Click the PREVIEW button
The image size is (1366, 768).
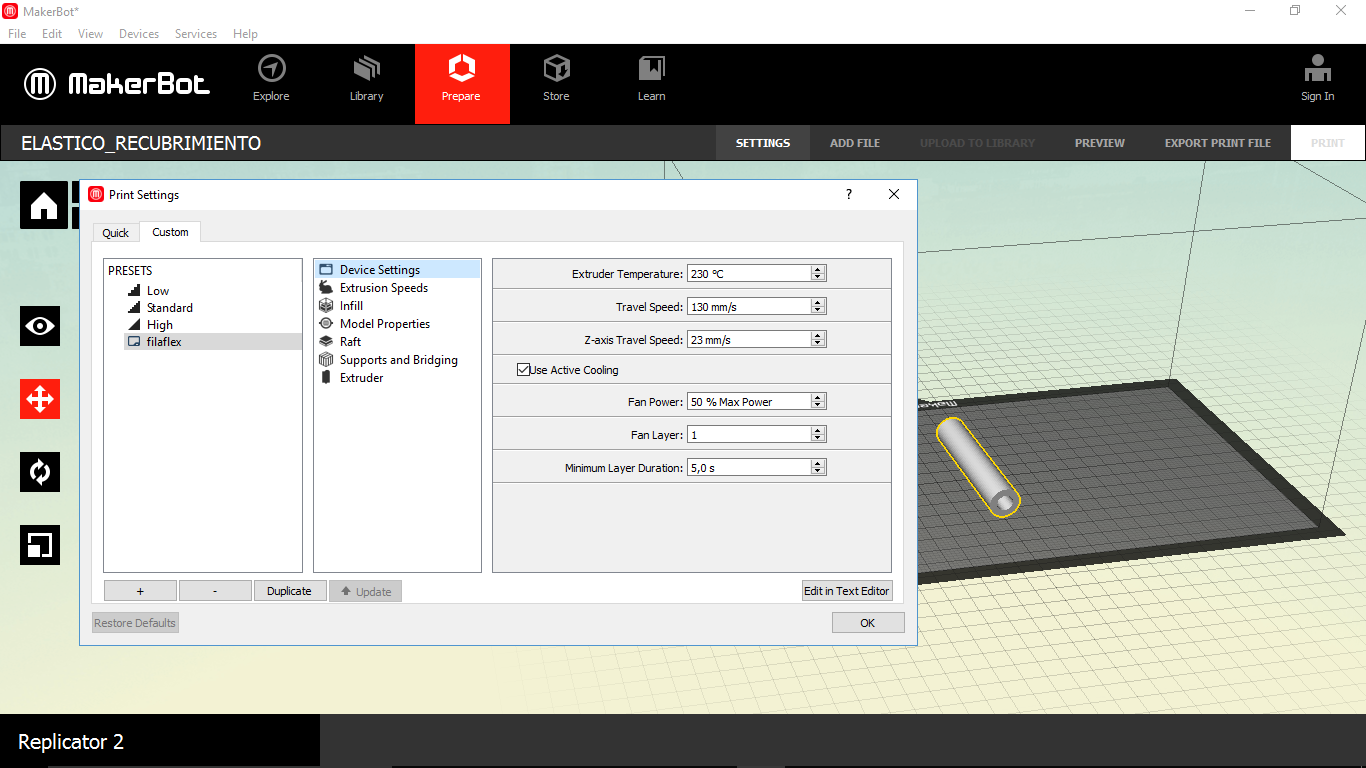[x=1100, y=143]
